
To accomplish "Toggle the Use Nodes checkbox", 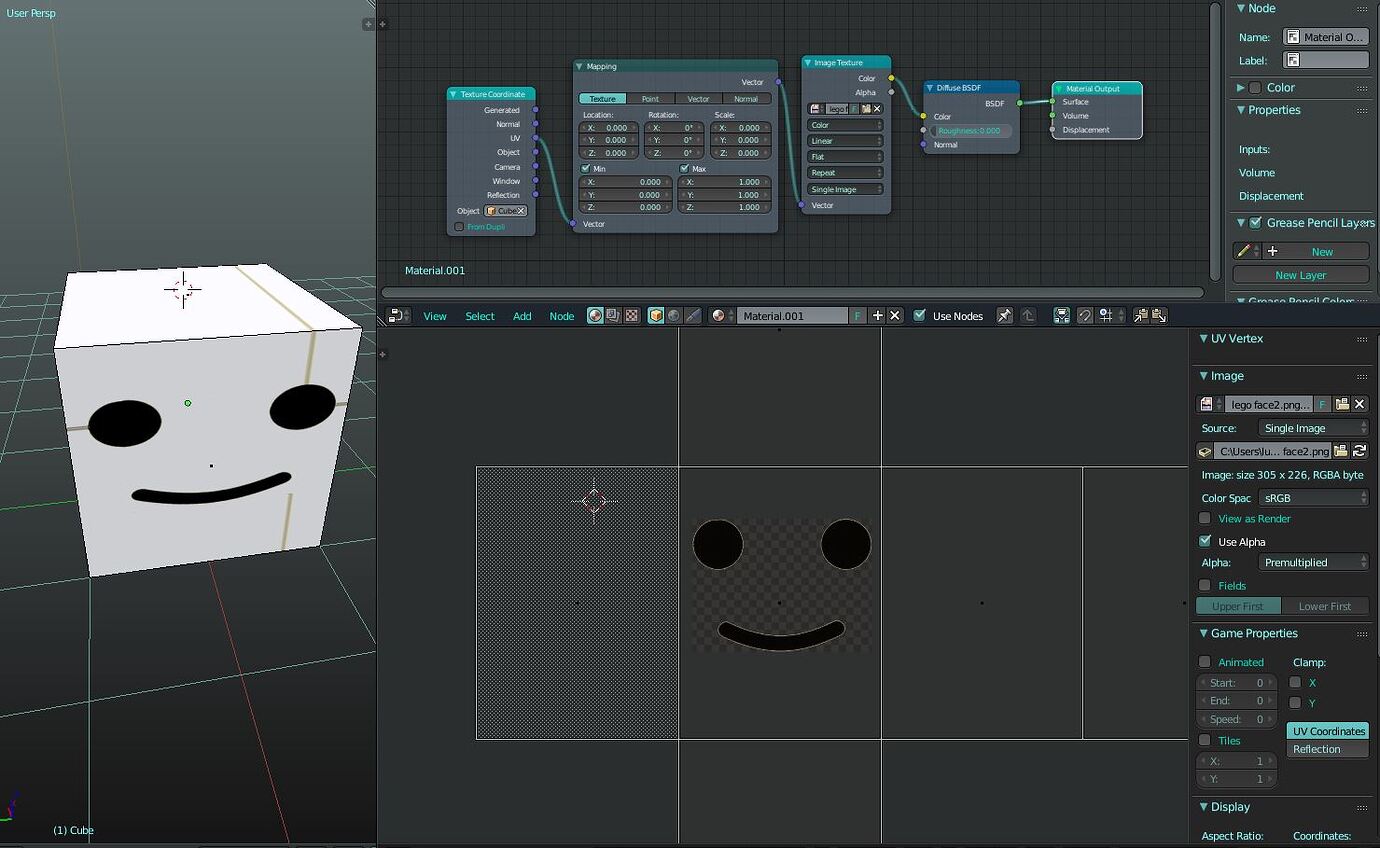I will [920, 316].
